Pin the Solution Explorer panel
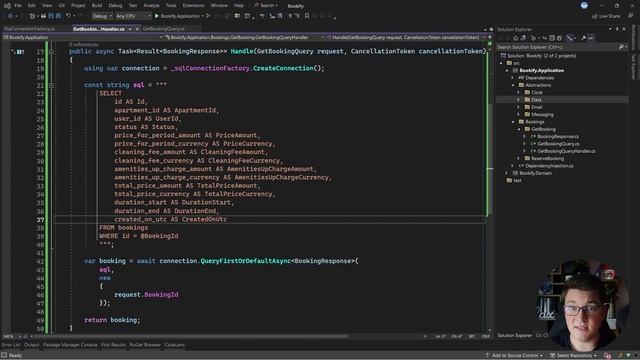This screenshot has height=360, width=640. coord(617,29)
